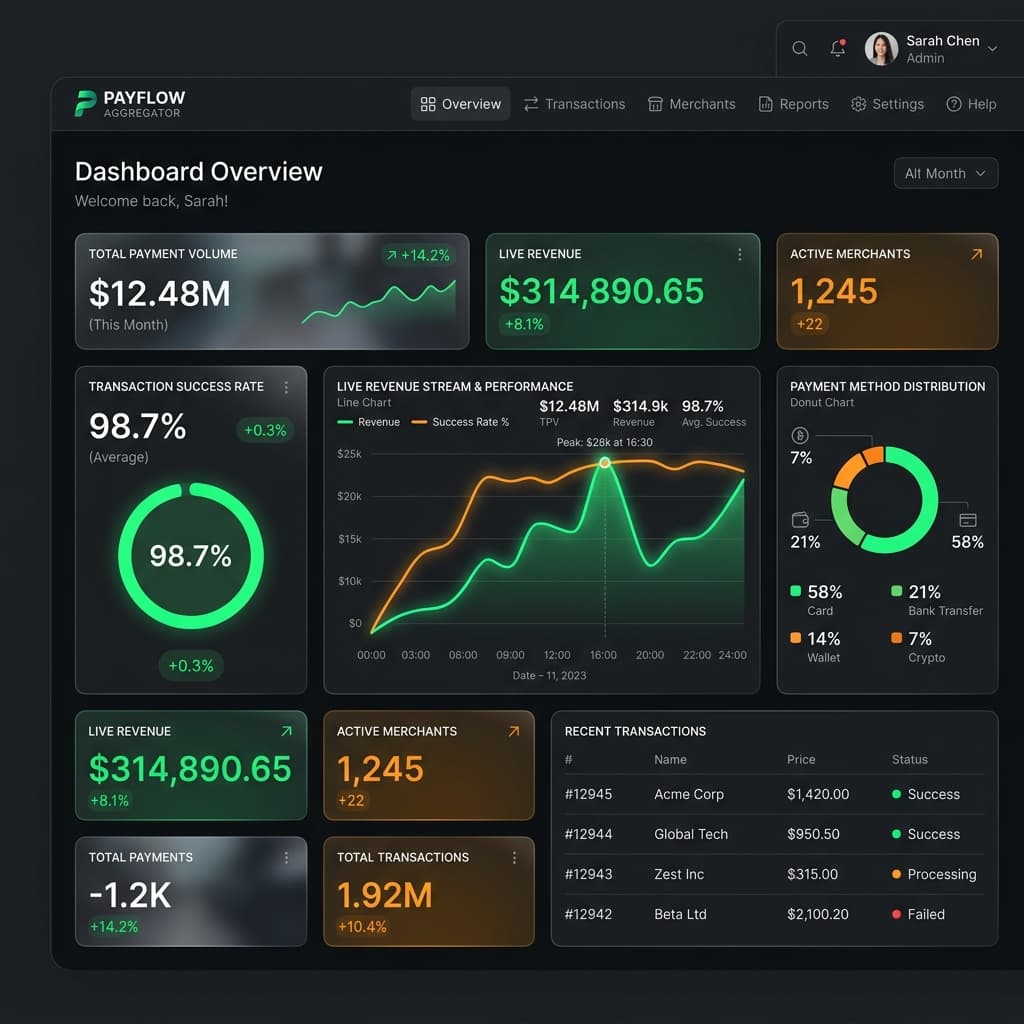The image size is (1024, 1024).
Task: Click Active Merchants top card arrow icon
Action: [x=976, y=254]
